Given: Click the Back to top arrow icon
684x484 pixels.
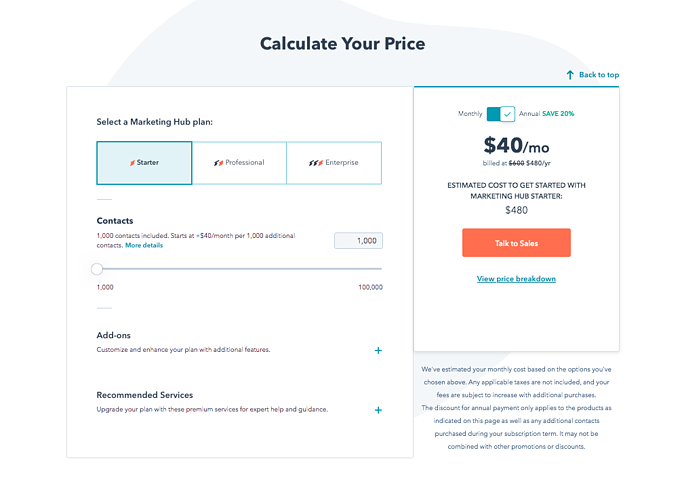Looking at the screenshot, I should click(570, 75).
